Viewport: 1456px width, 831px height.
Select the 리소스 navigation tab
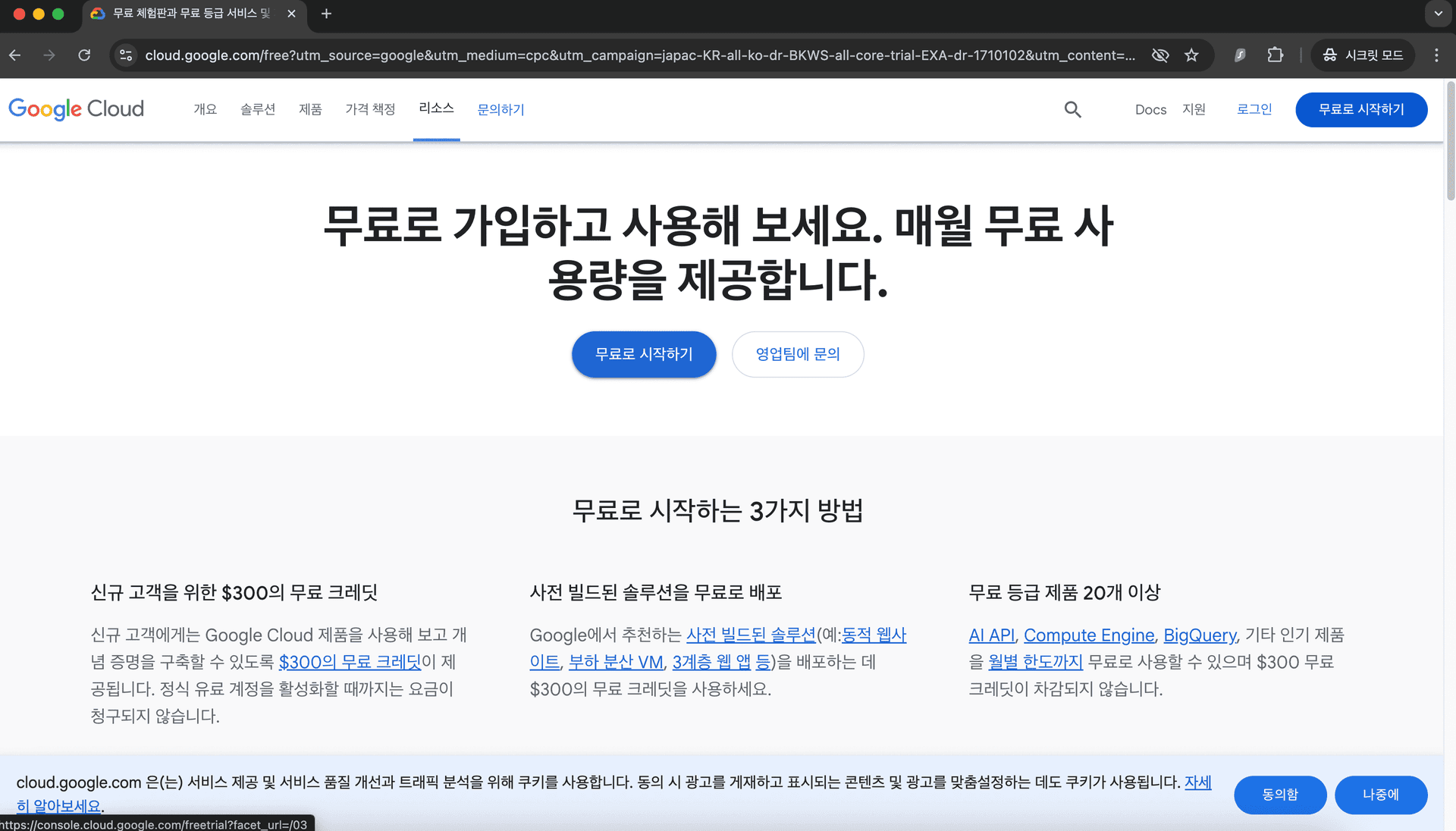point(436,108)
